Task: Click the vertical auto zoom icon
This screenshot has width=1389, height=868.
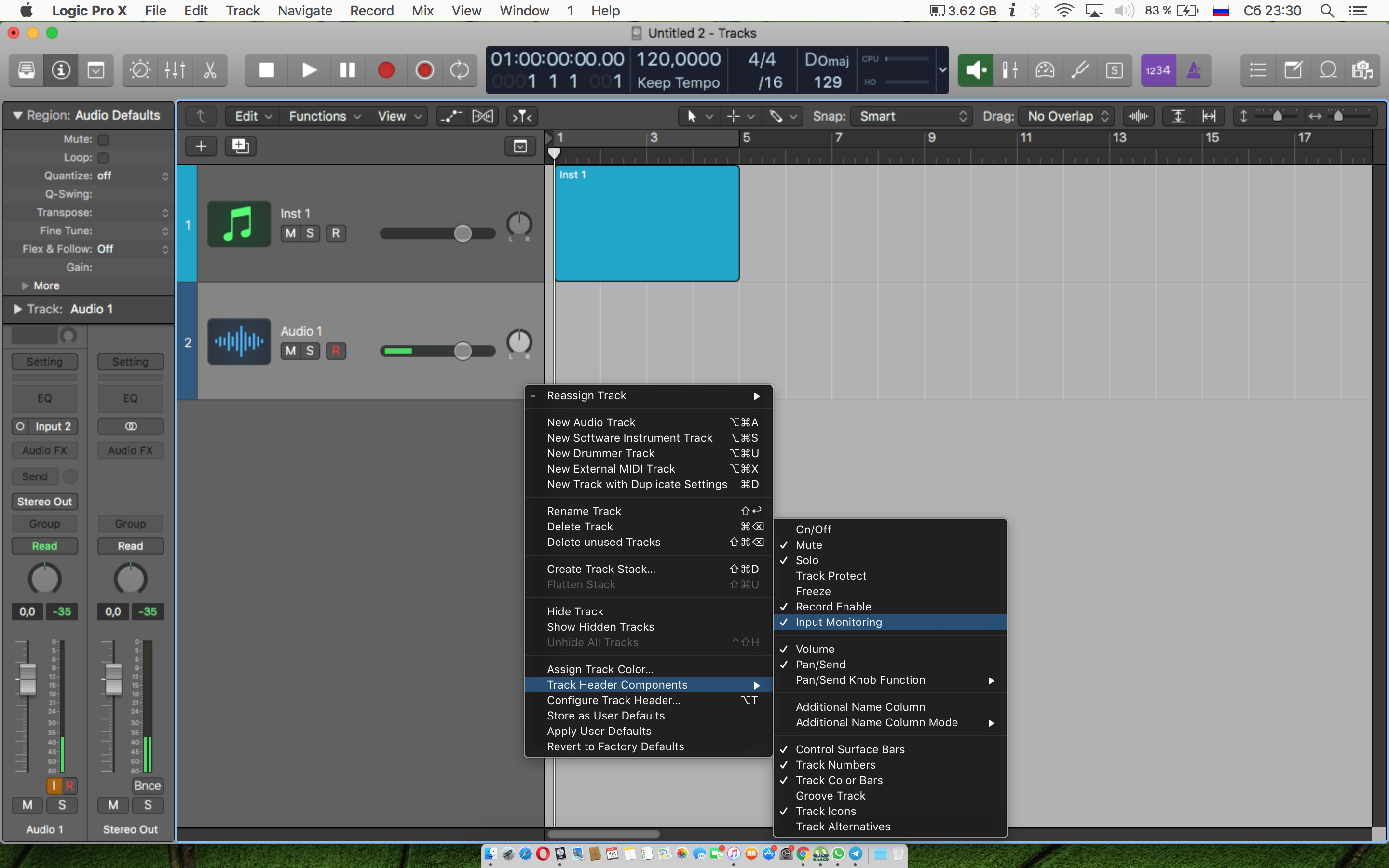Action: point(1178,117)
